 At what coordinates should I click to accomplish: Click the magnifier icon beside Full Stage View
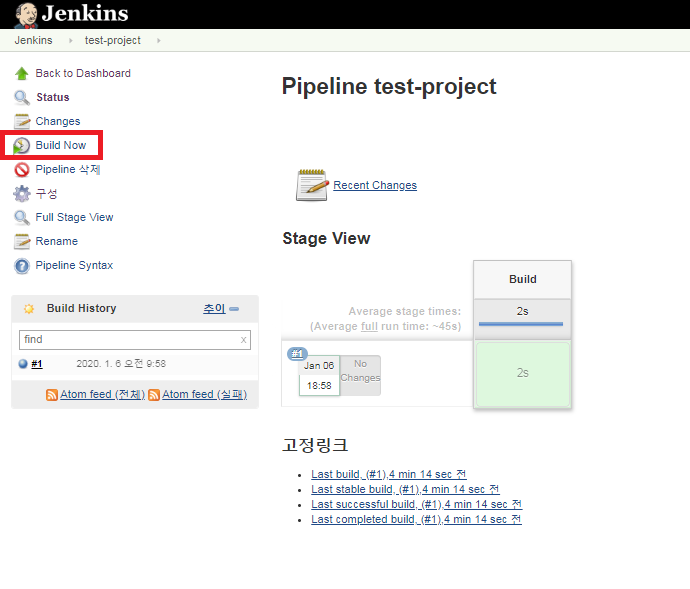click(22, 217)
